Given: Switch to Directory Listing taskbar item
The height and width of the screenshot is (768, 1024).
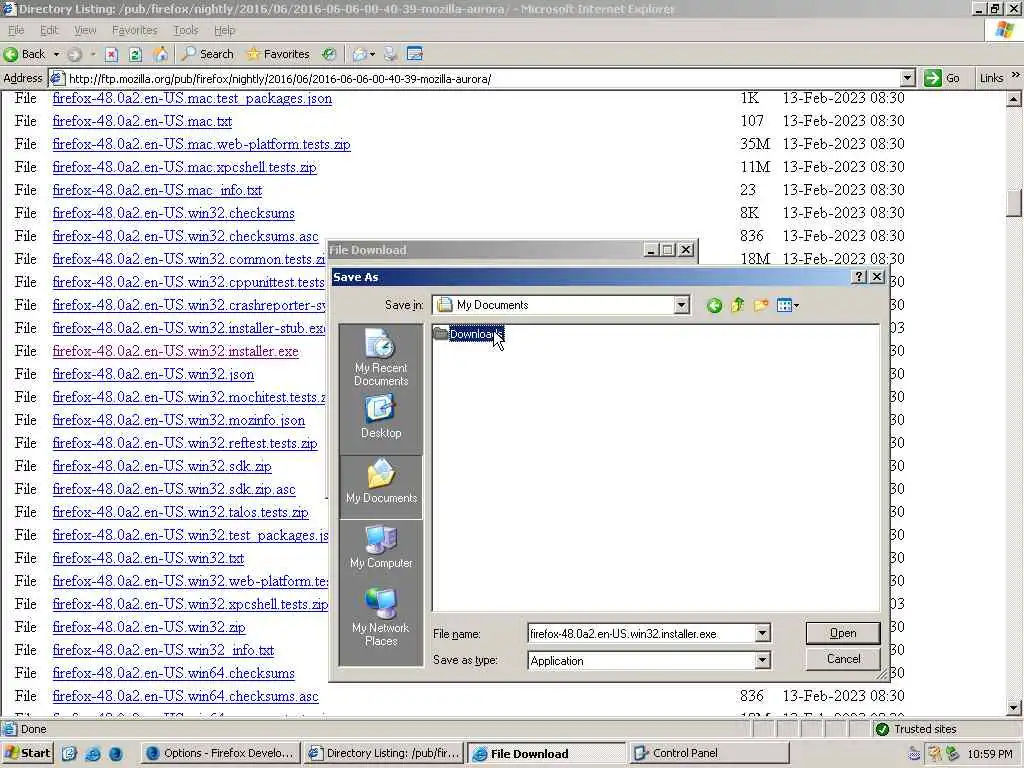Looking at the screenshot, I should click(x=384, y=753).
